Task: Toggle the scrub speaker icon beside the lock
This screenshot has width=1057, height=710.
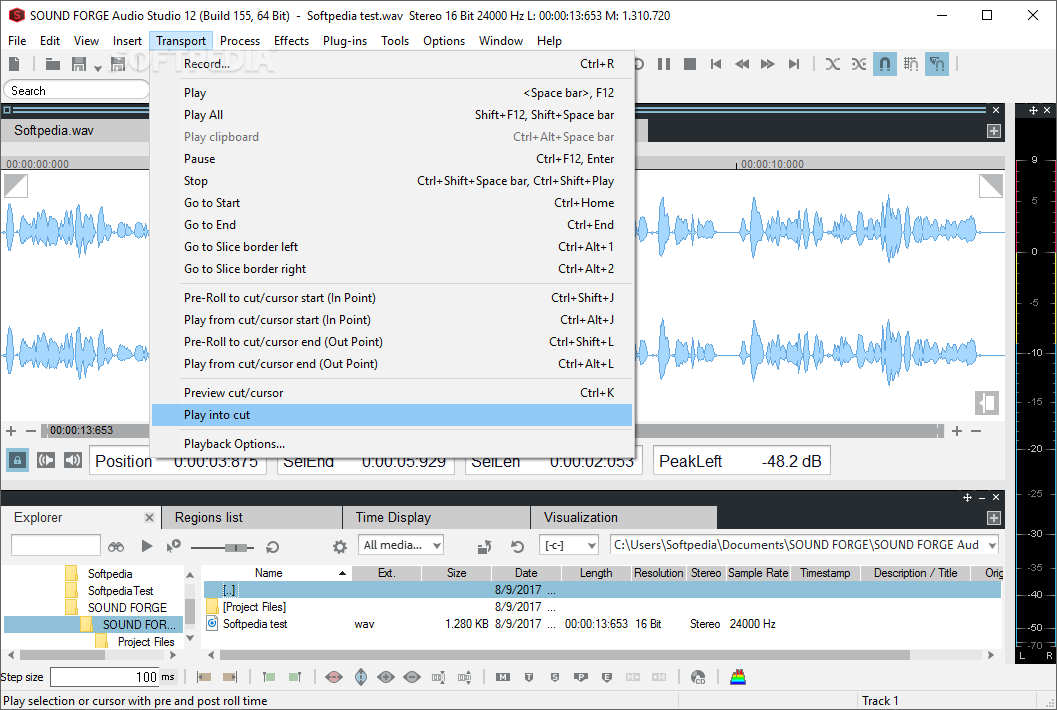Action: click(46, 461)
